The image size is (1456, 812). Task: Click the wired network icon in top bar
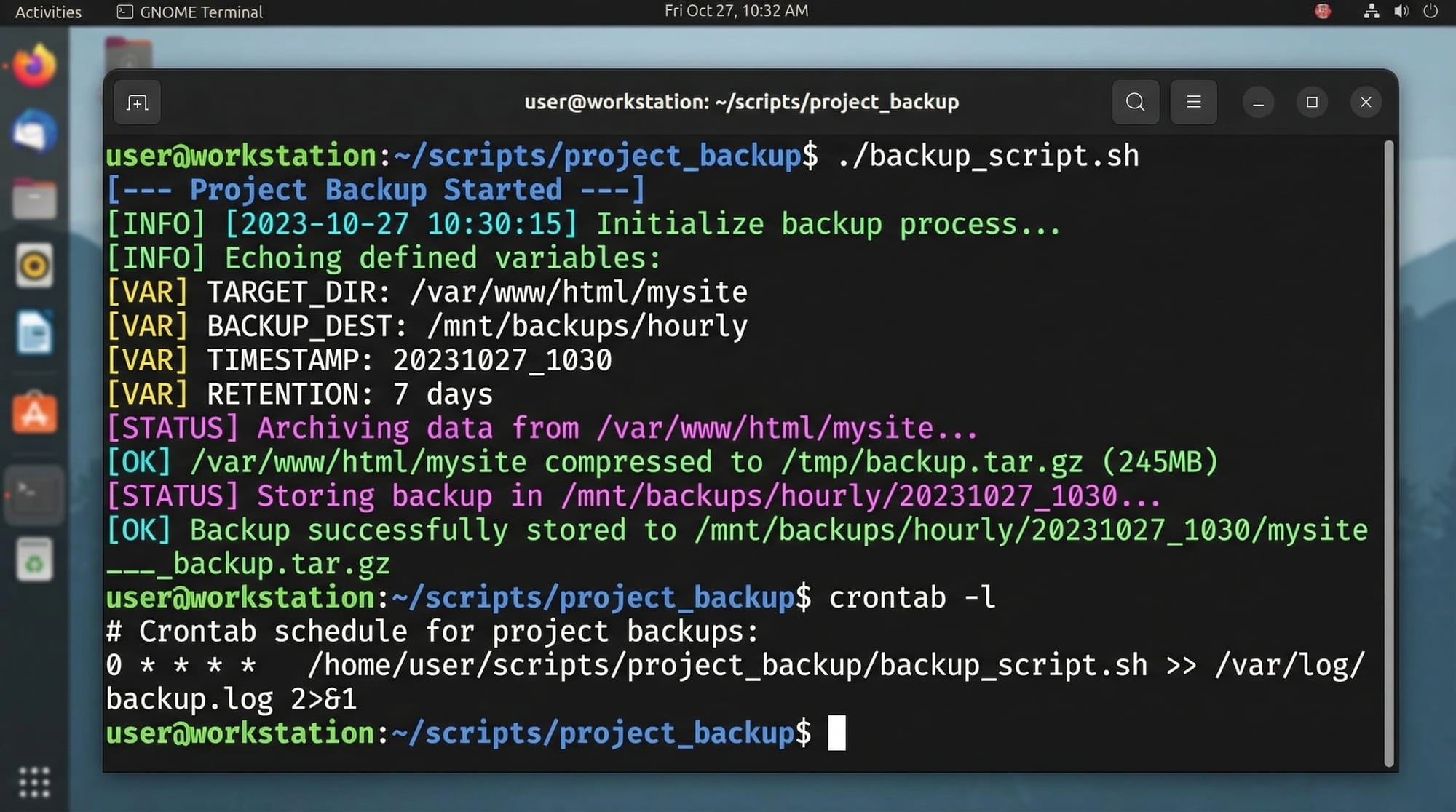click(1371, 11)
